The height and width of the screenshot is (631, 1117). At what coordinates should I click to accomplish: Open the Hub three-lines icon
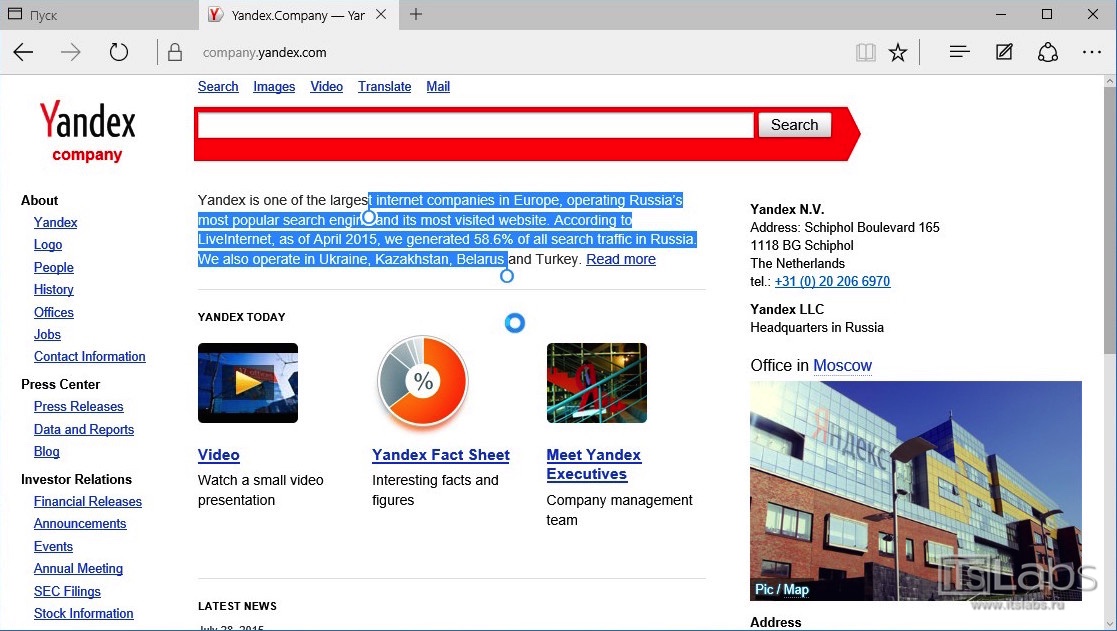(960, 51)
